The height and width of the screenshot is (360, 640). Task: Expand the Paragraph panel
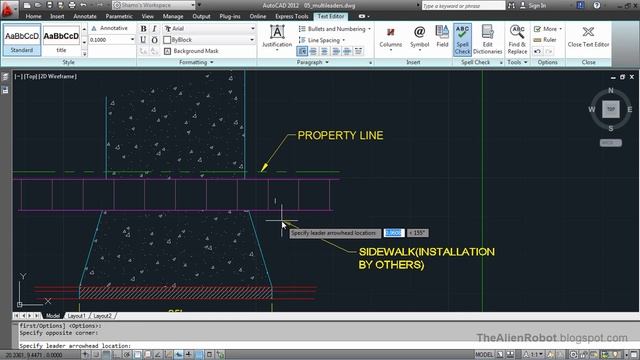[x=313, y=62]
